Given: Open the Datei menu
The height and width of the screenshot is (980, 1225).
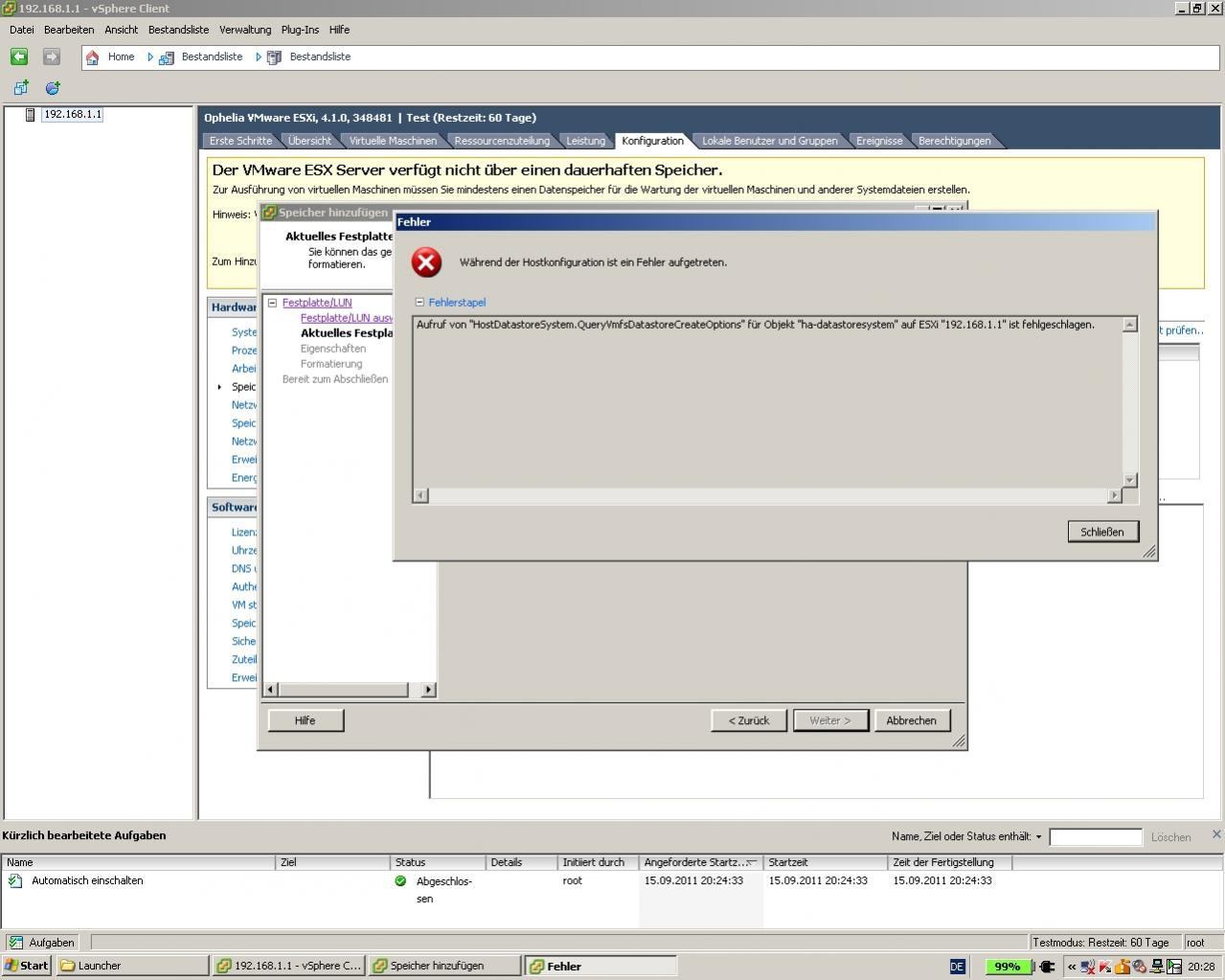Looking at the screenshot, I should tap(21, 30).
